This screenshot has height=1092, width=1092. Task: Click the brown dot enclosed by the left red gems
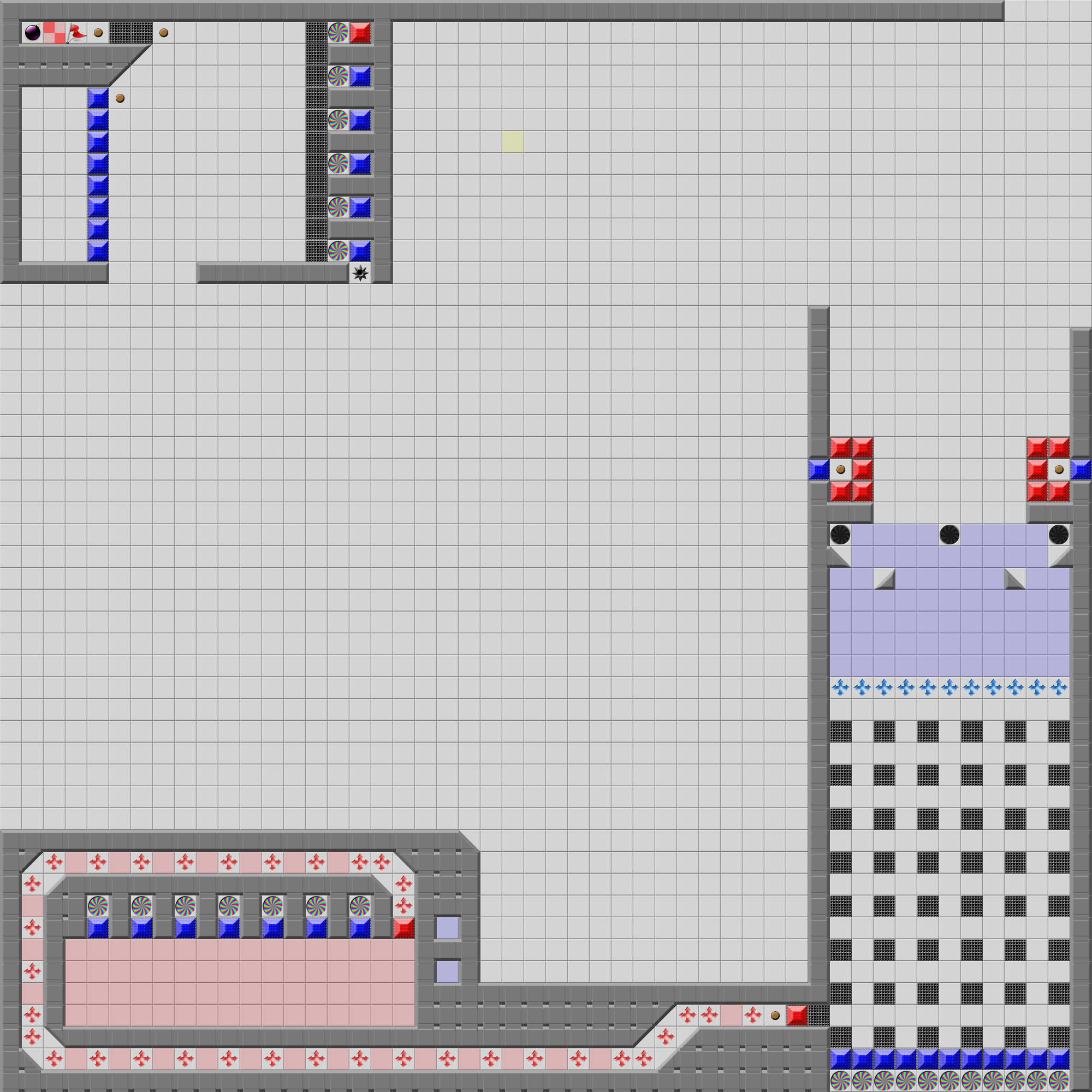click(x=840, y=470)
